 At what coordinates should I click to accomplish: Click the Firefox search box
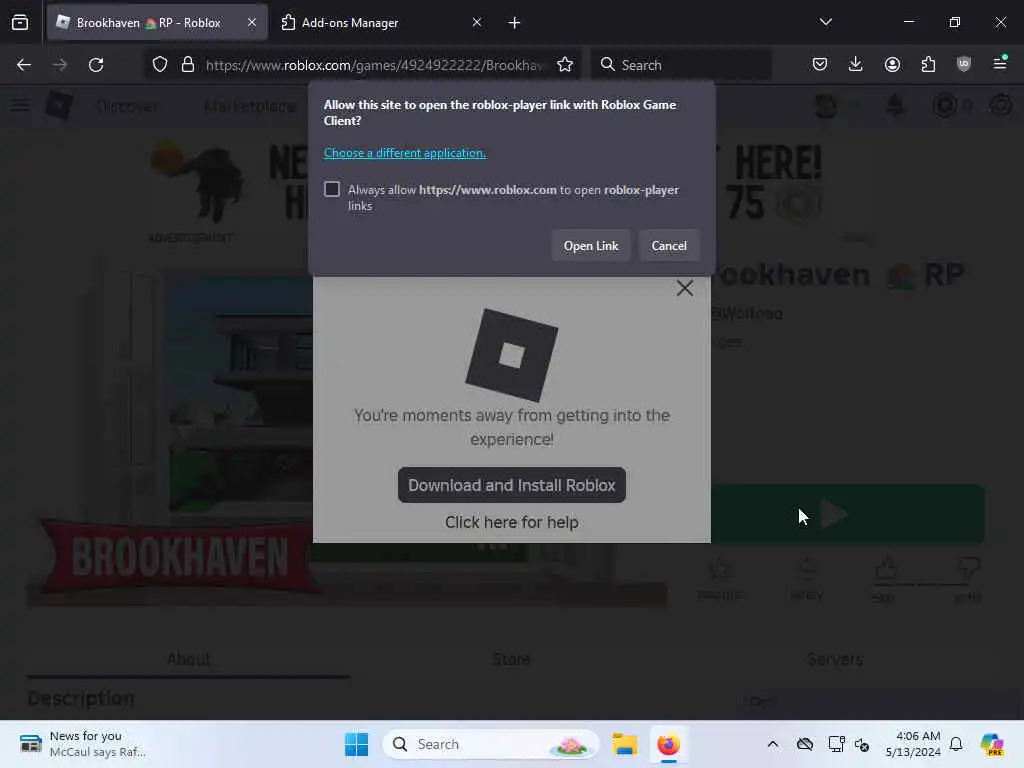pos(681,65)
